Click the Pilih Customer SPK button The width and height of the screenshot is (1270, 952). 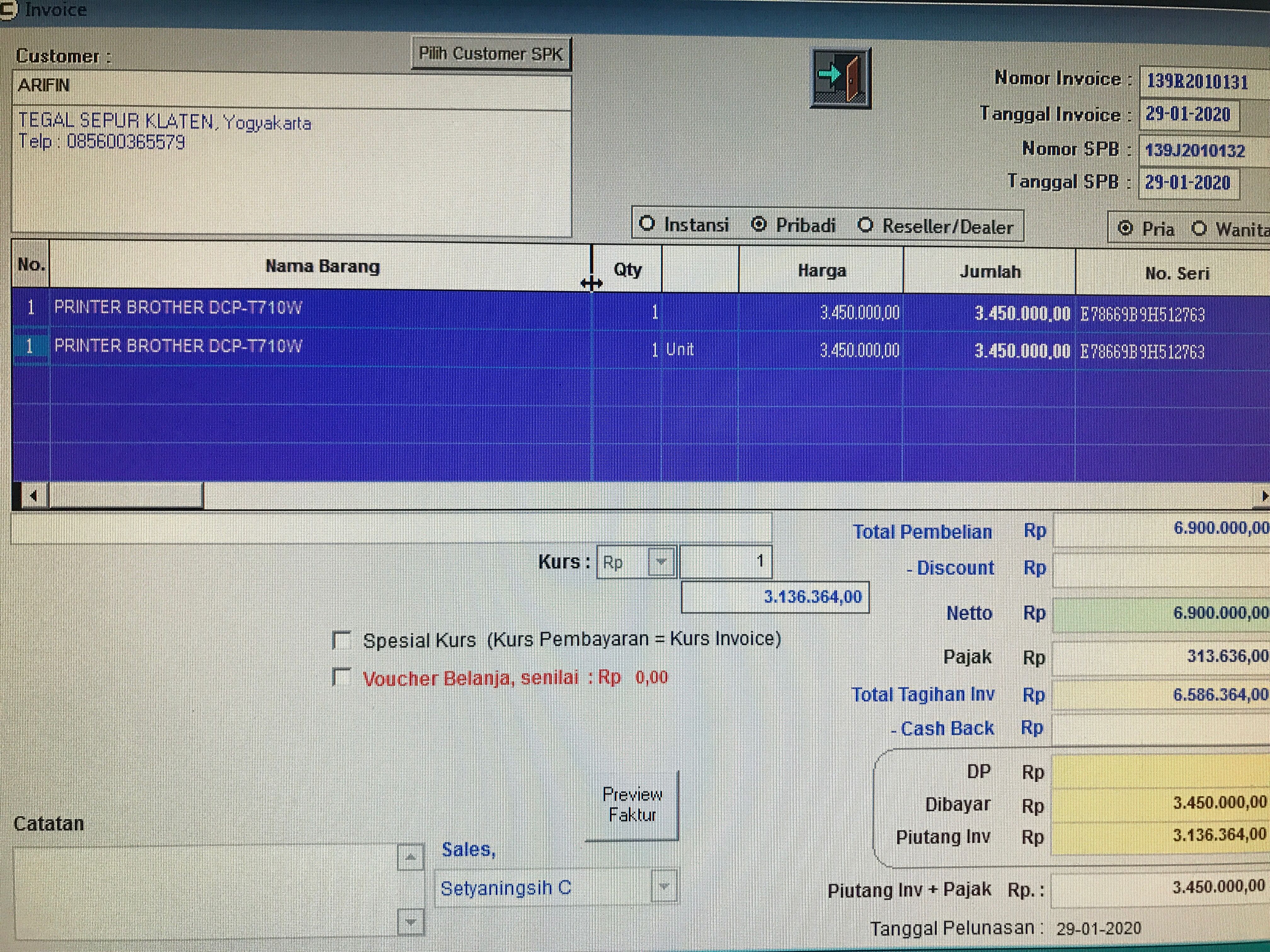click(x=491, y=54)
